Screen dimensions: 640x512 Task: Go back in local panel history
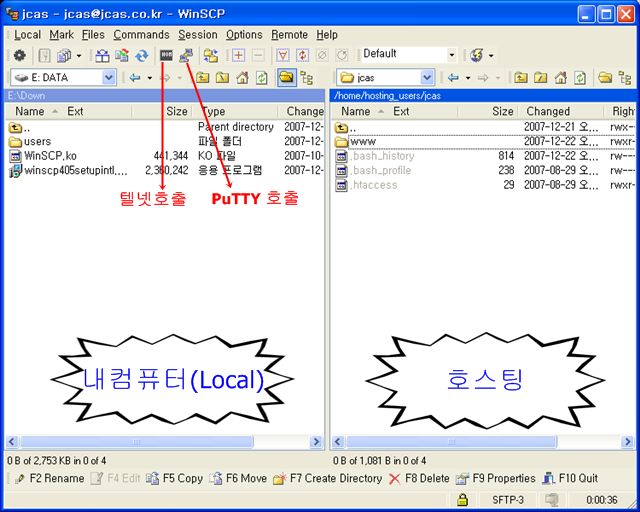[135, 78]
